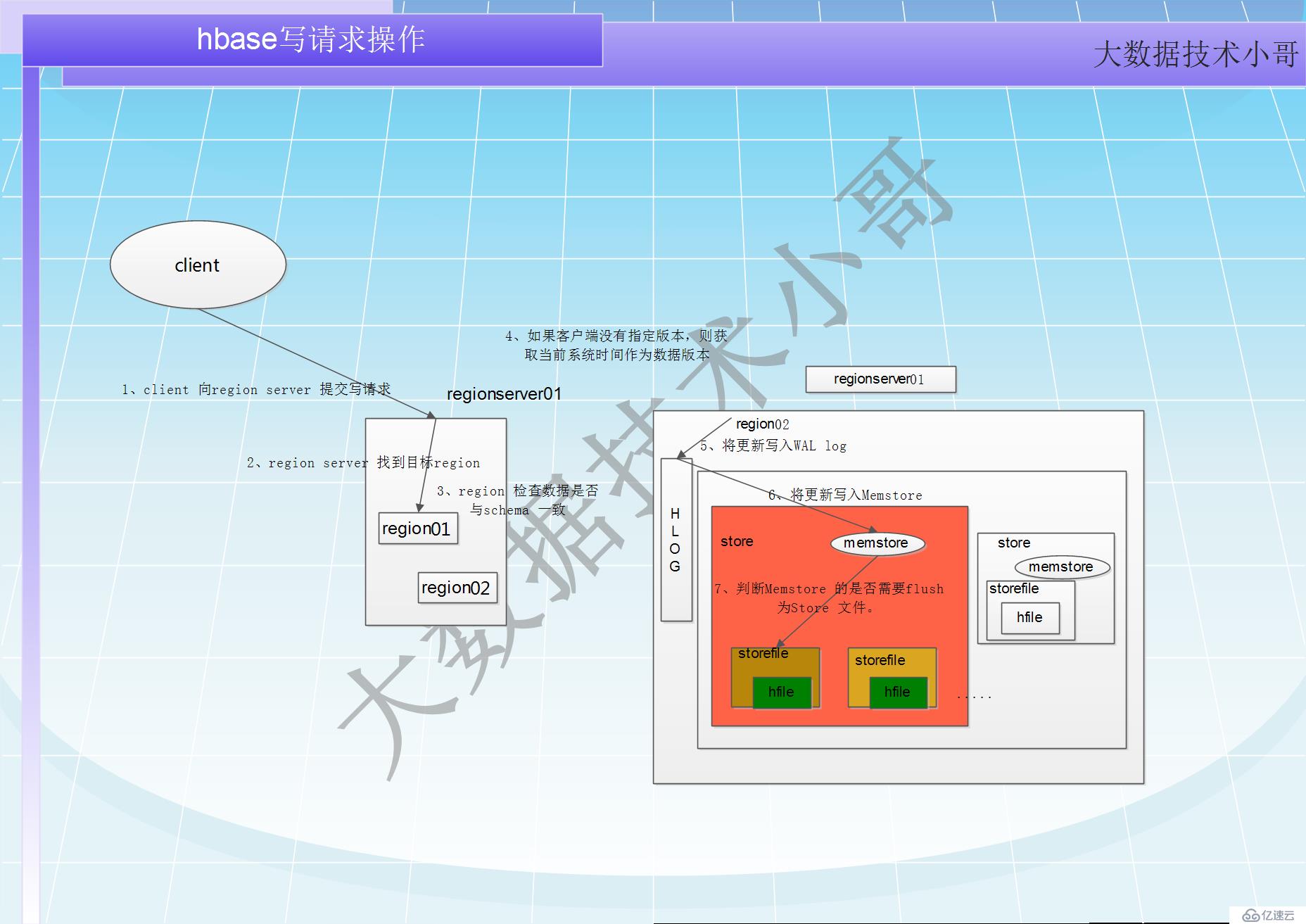Select the green hfile inside the brown storefile

pyautogui.click(x=782, y=692)
